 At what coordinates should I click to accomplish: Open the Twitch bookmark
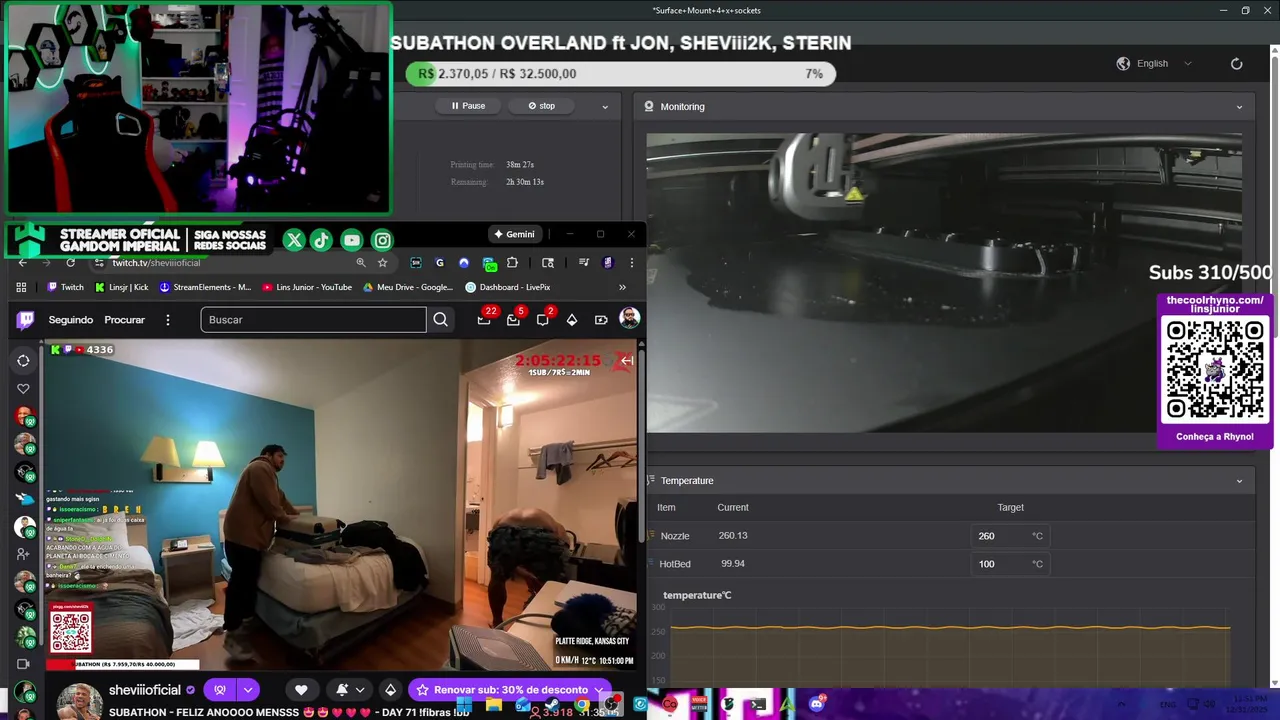tap(65, 287)
